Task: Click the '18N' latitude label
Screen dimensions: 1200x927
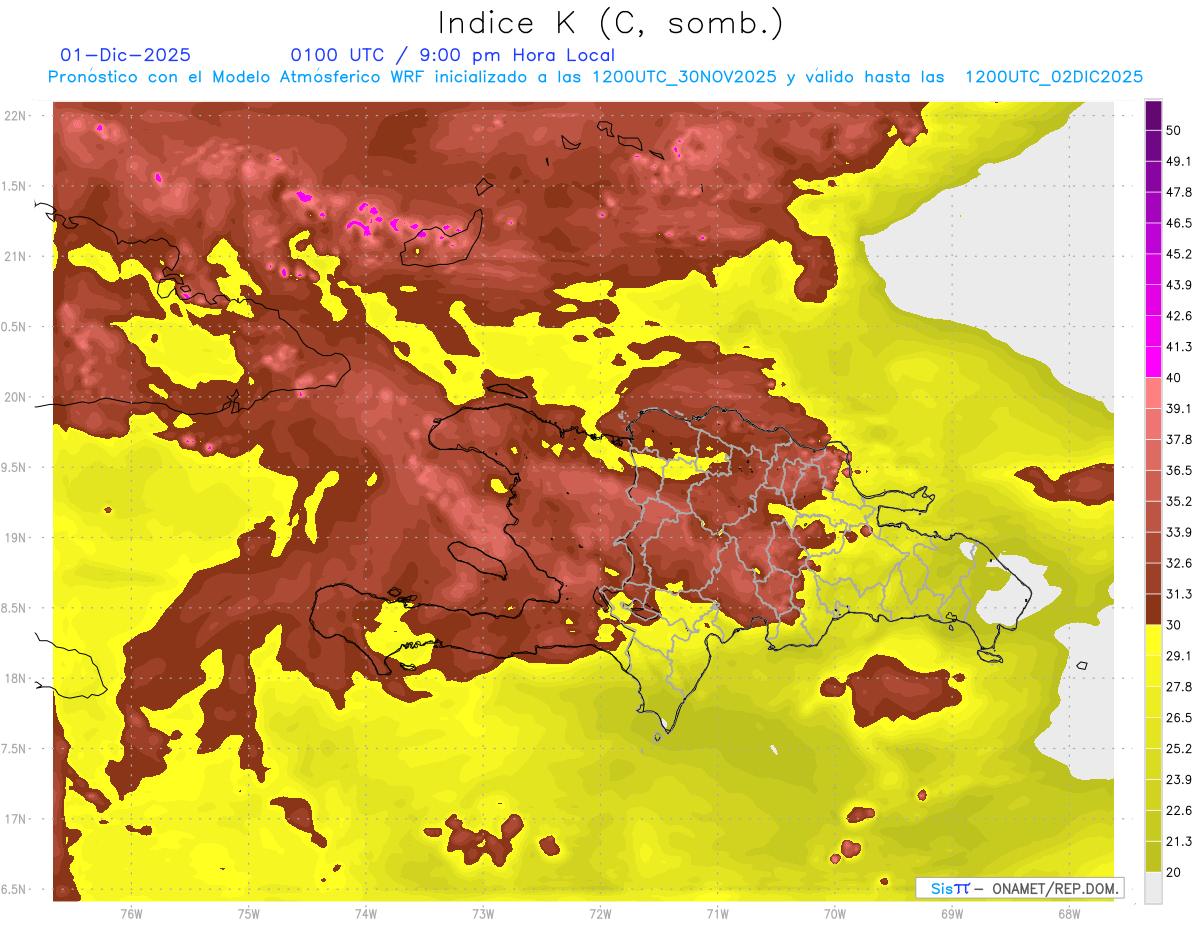Action: 17,679
